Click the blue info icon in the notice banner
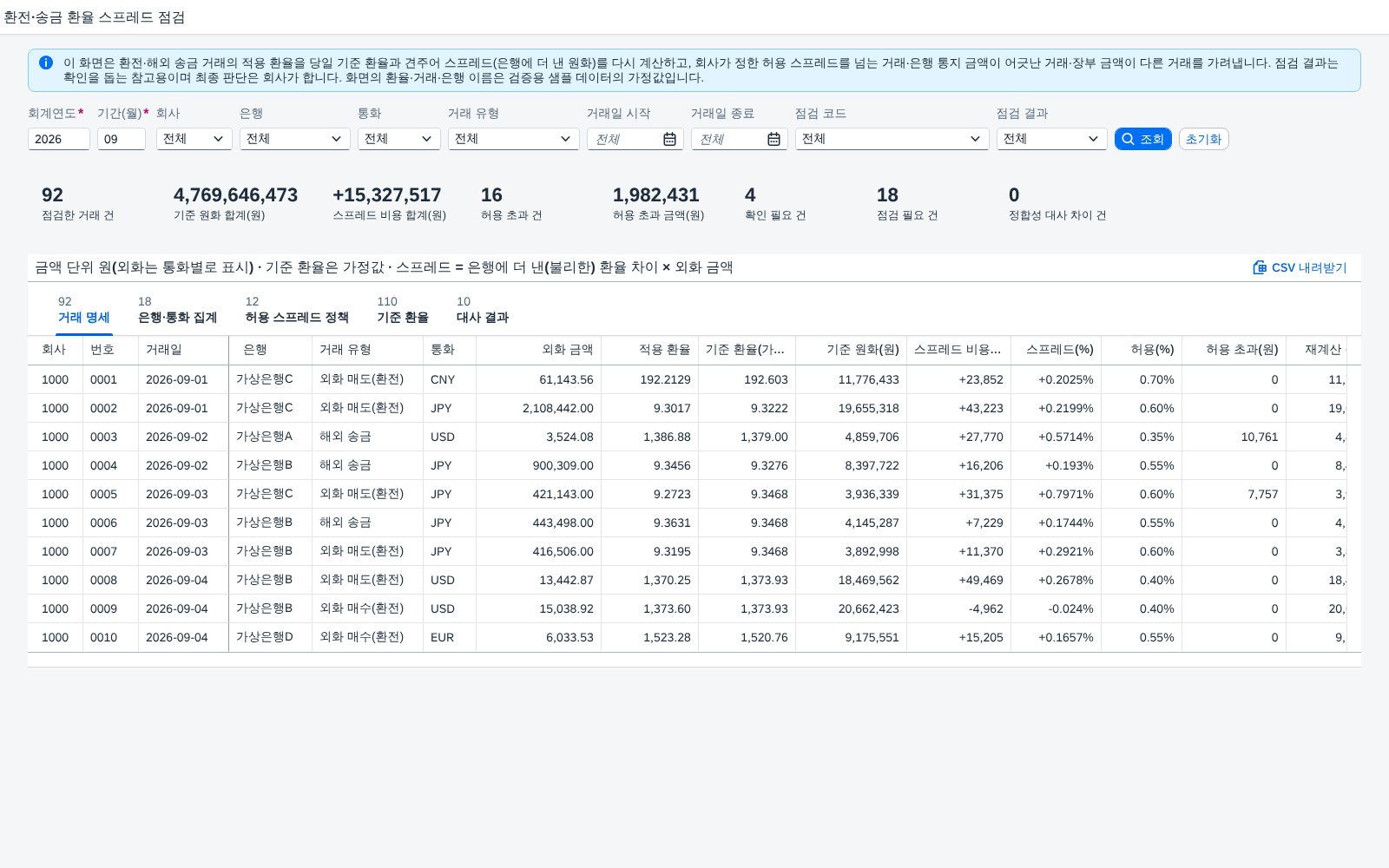The height and width of the screenshot is (868, 1389). tap(46, 62)
